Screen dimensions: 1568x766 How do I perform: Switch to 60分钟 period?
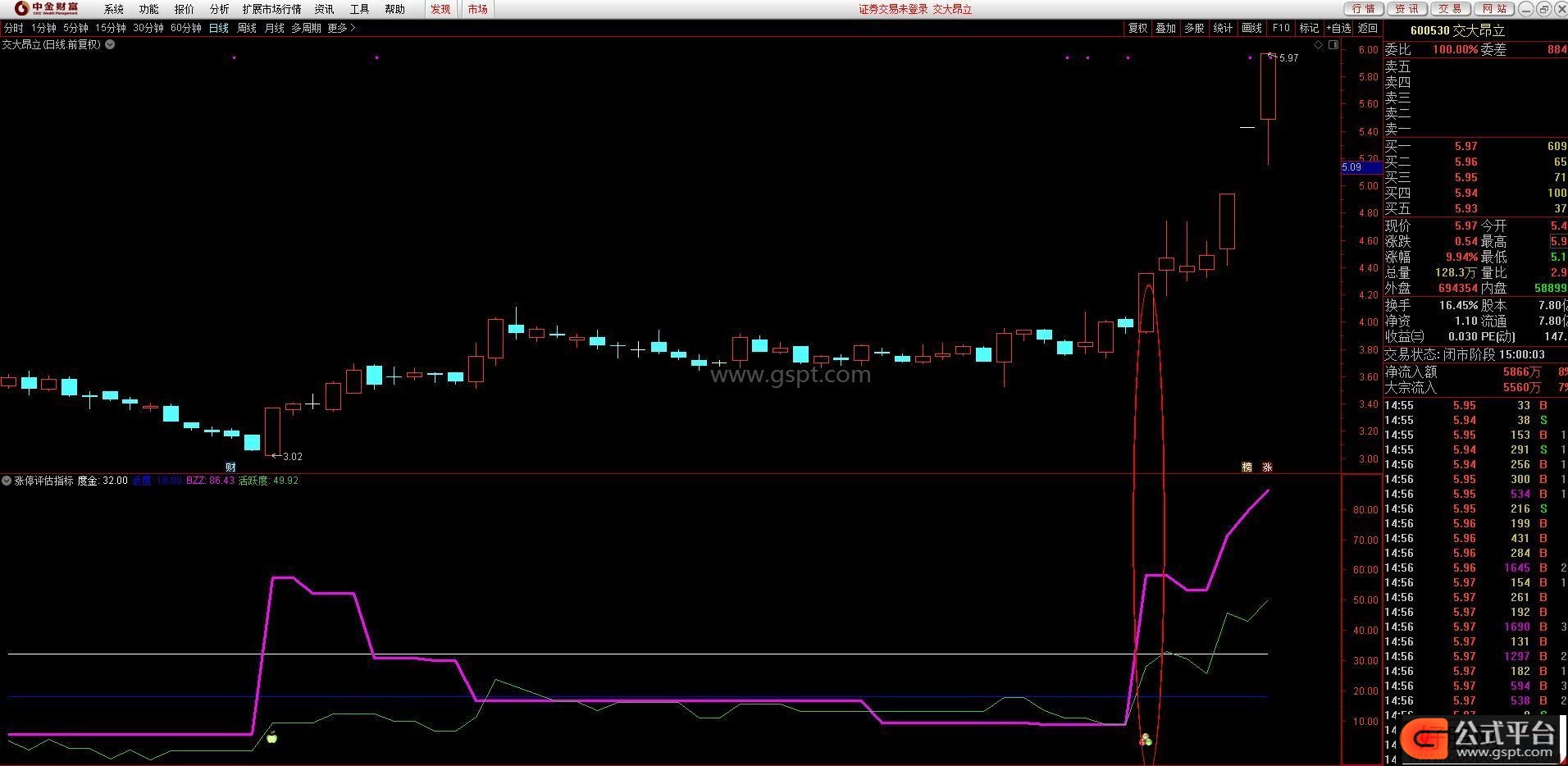point(186,28)
